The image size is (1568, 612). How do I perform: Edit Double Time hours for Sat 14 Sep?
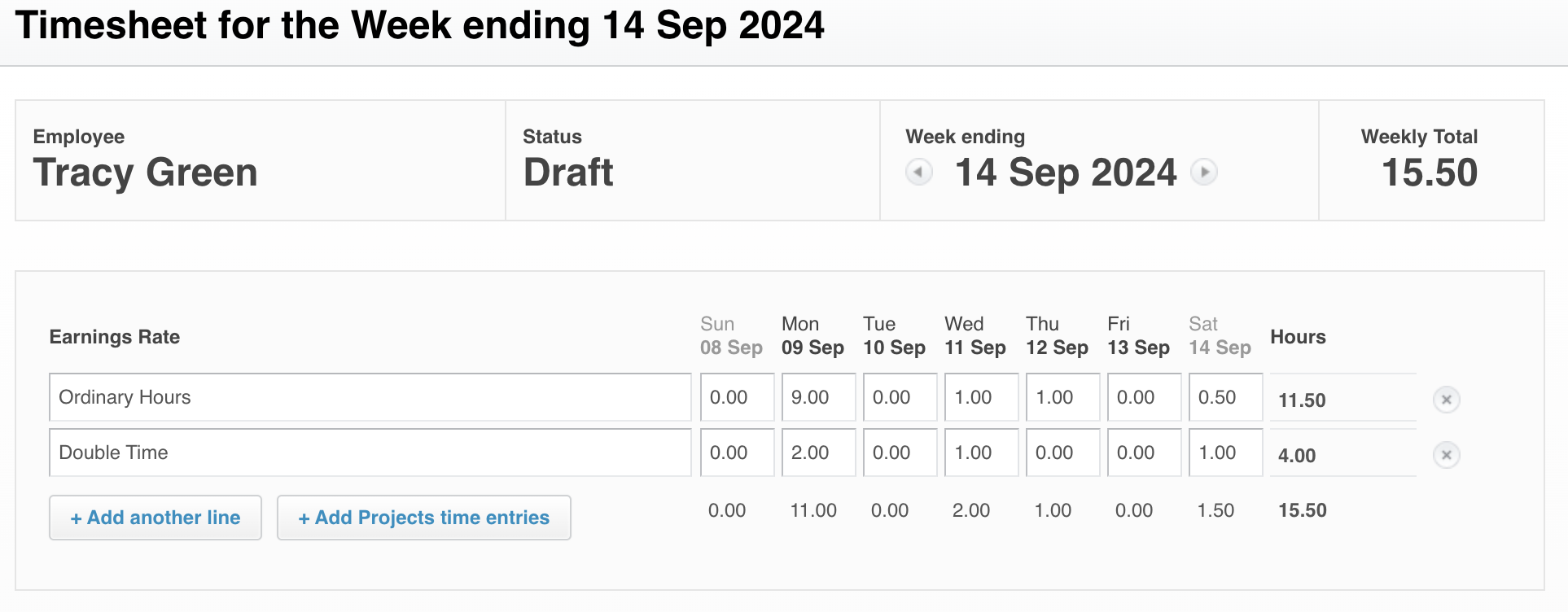tap(1226, 452)
